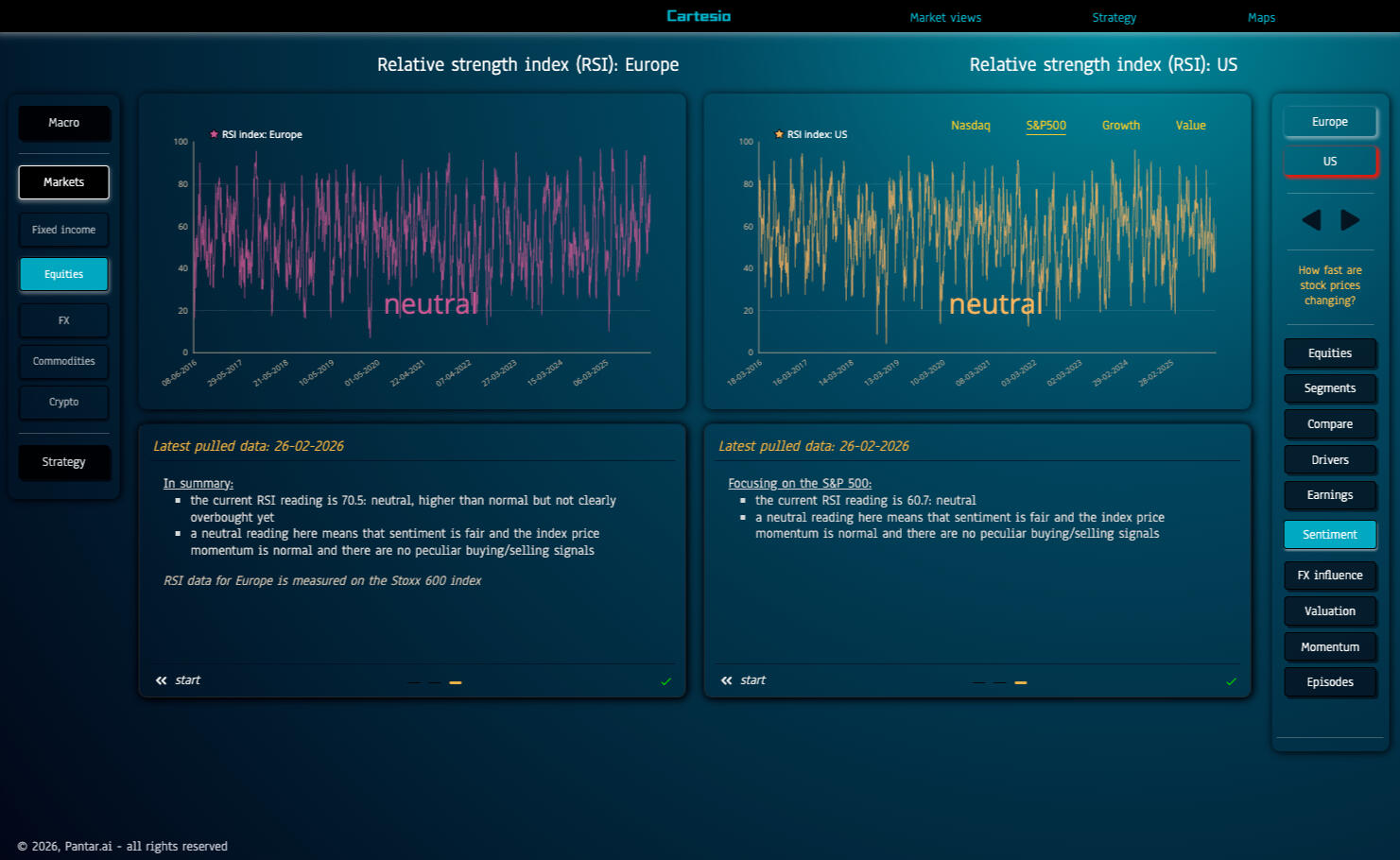Viewport: 1400px width, 860px height.
Task: Select the Europe region toggle button
Action: [x=1329, y=122]
